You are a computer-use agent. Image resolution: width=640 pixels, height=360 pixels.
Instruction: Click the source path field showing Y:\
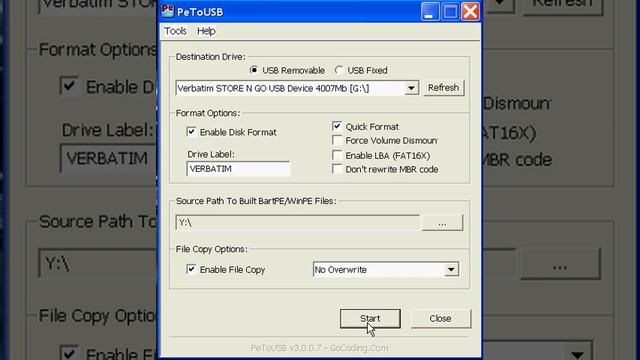coord(297,222)
